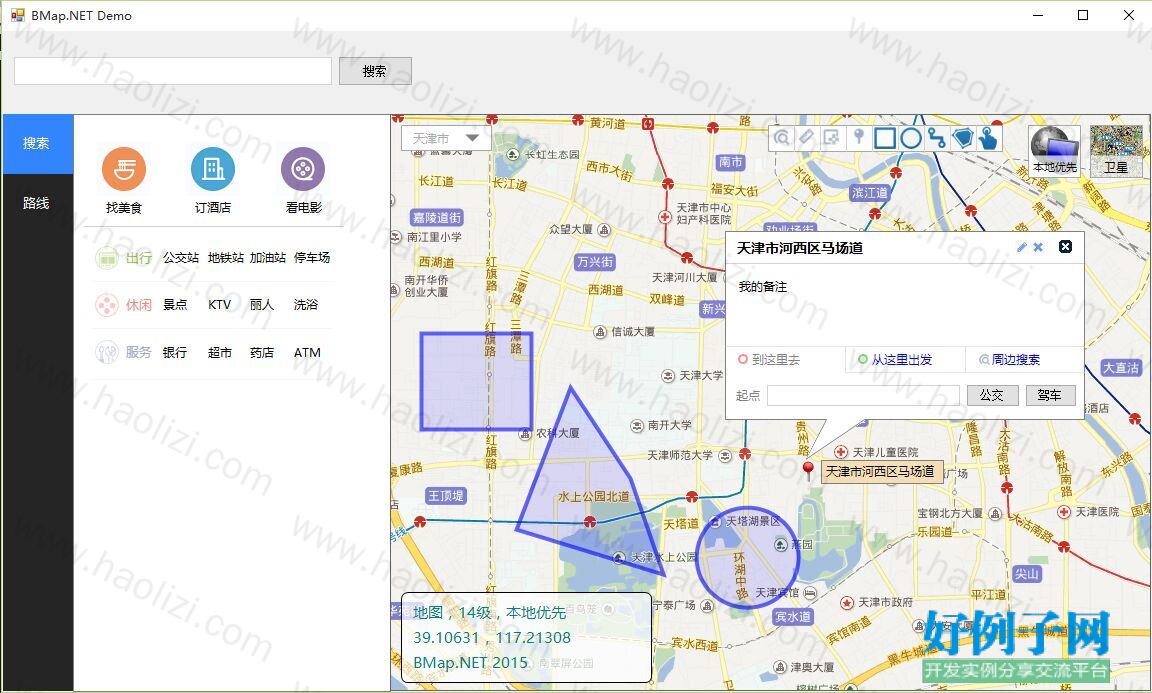Activate the magnifier search tool on map toolbar

[782, 137]
